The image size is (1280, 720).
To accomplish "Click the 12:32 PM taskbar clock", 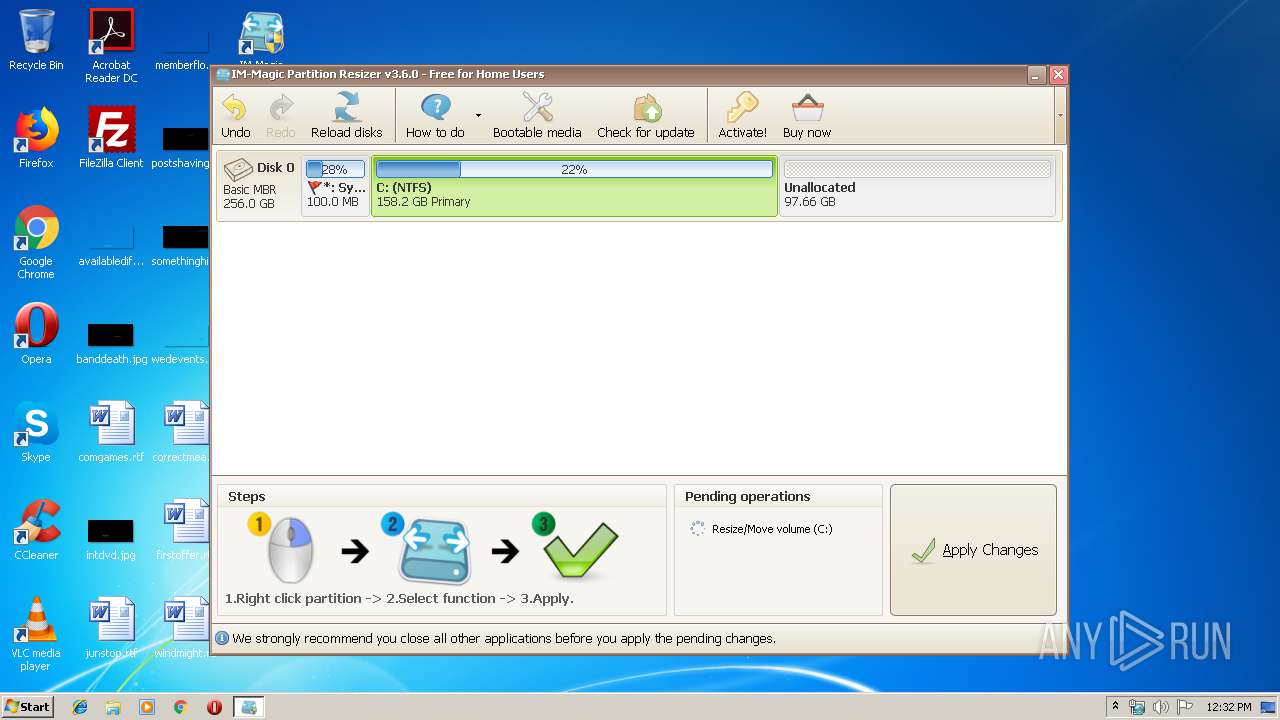I will point(1228,707).
